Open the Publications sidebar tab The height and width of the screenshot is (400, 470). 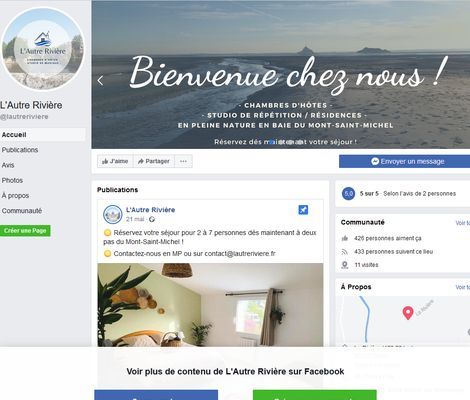click(x=20, y=150)
